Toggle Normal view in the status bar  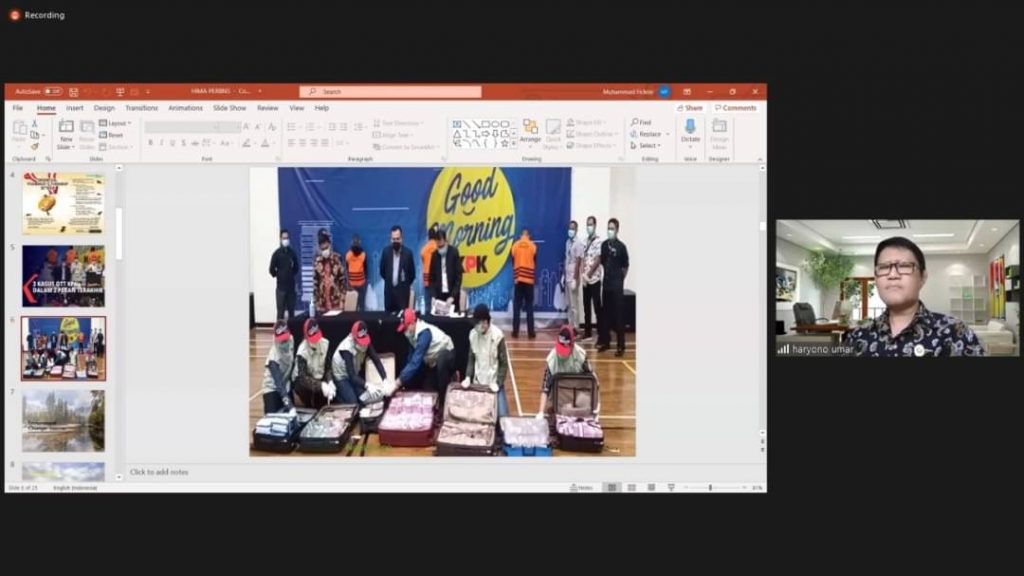[x=612, y=488]
